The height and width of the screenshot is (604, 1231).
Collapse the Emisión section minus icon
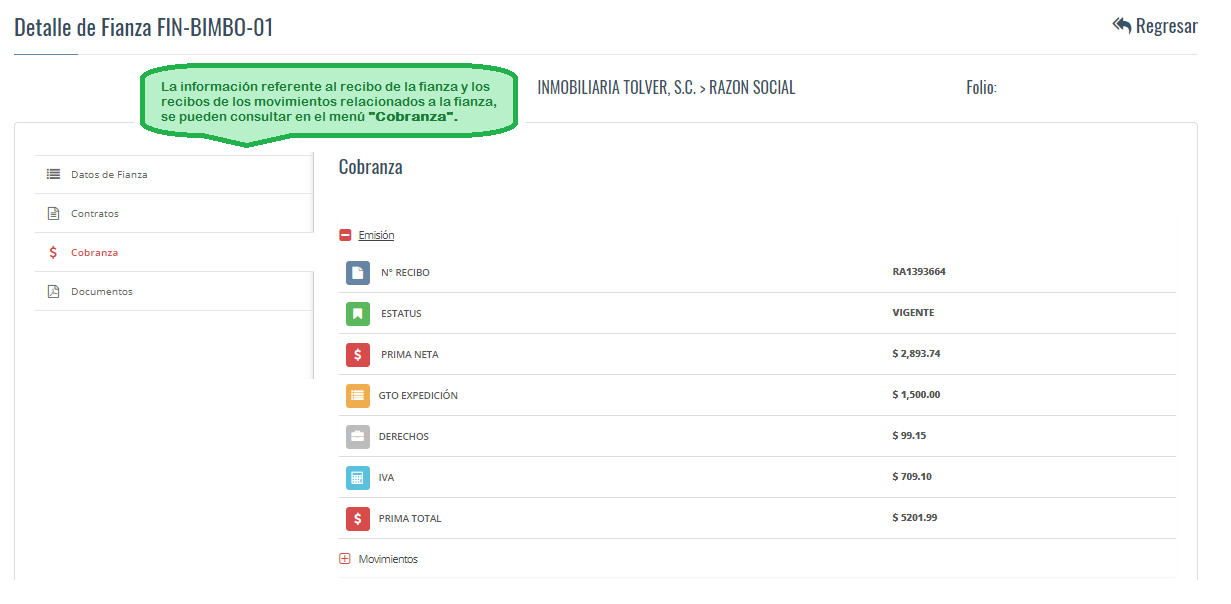click(x=345, y=235)
